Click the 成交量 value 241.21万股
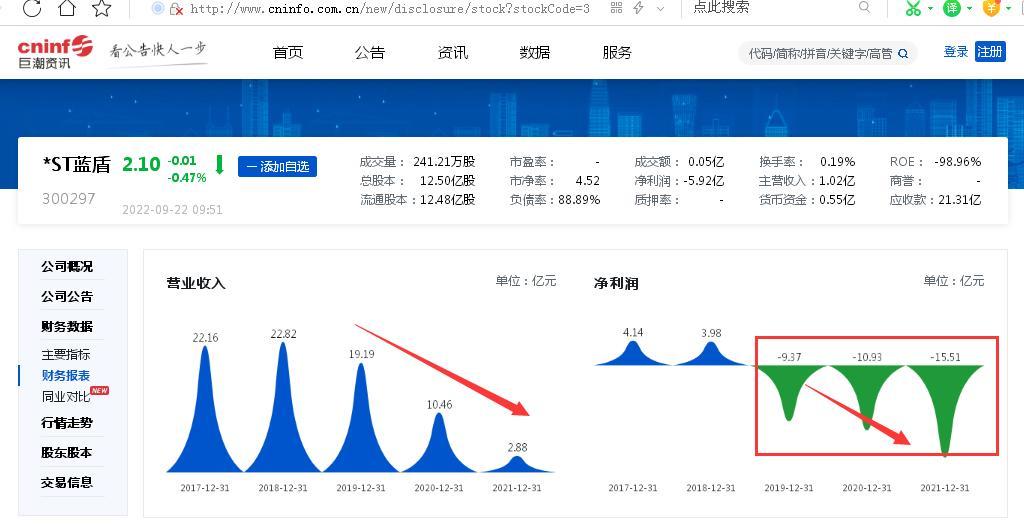The width and height of the screenshot is (1024, 529). (x=444, y=162)
